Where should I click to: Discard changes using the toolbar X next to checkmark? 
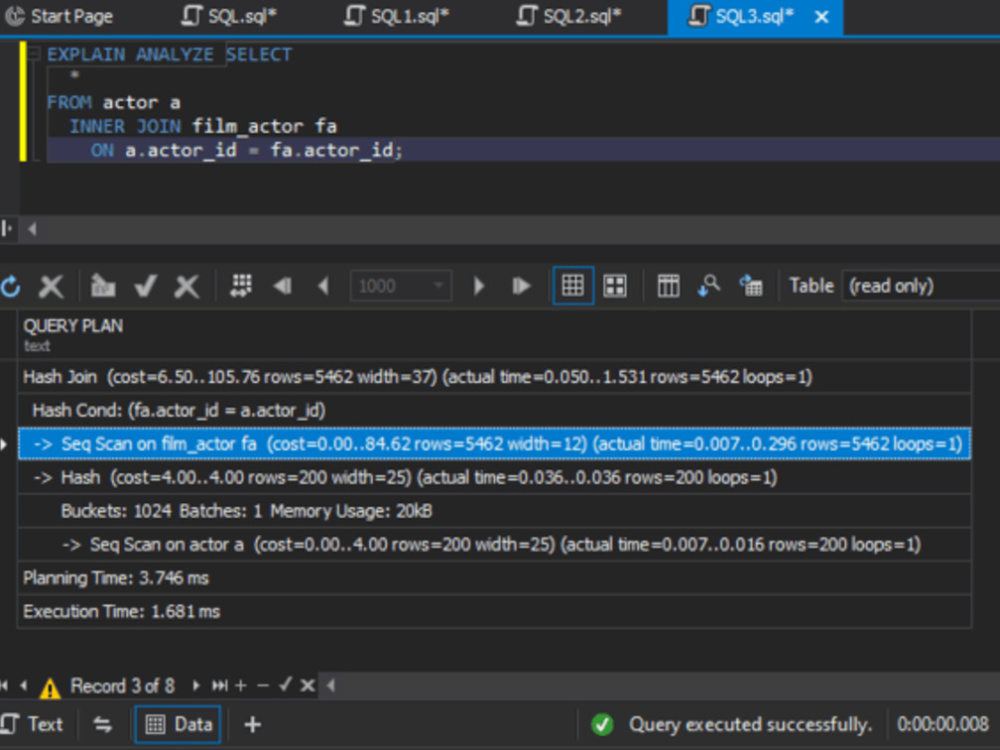pyautogui.click(x=187, y=286)
